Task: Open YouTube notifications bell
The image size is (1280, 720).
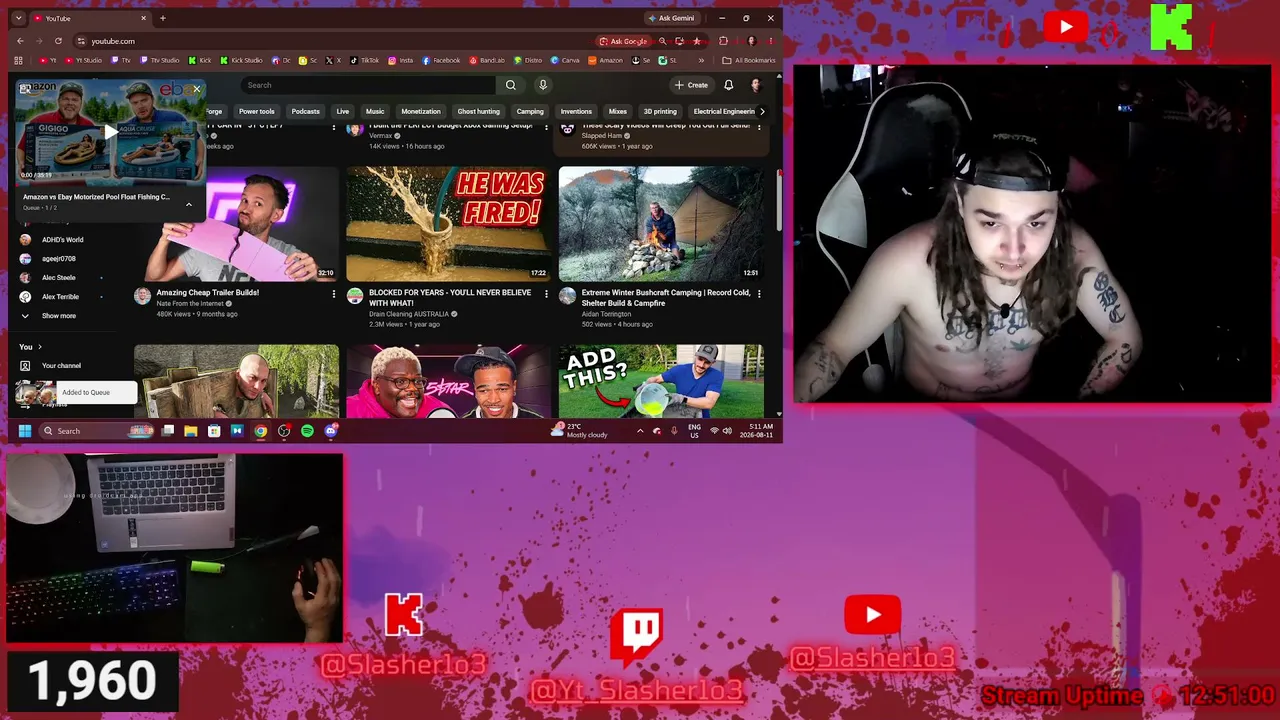Action: pos(728,85)
